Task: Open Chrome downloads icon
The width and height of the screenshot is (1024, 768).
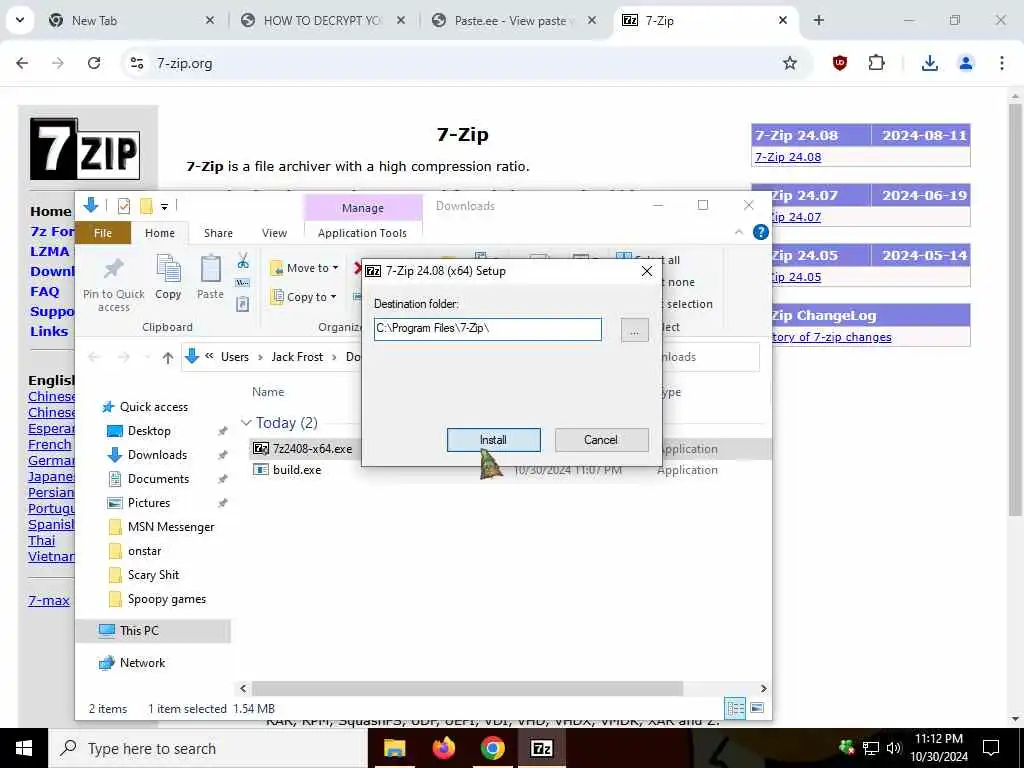Action: [x=929, y=63]
